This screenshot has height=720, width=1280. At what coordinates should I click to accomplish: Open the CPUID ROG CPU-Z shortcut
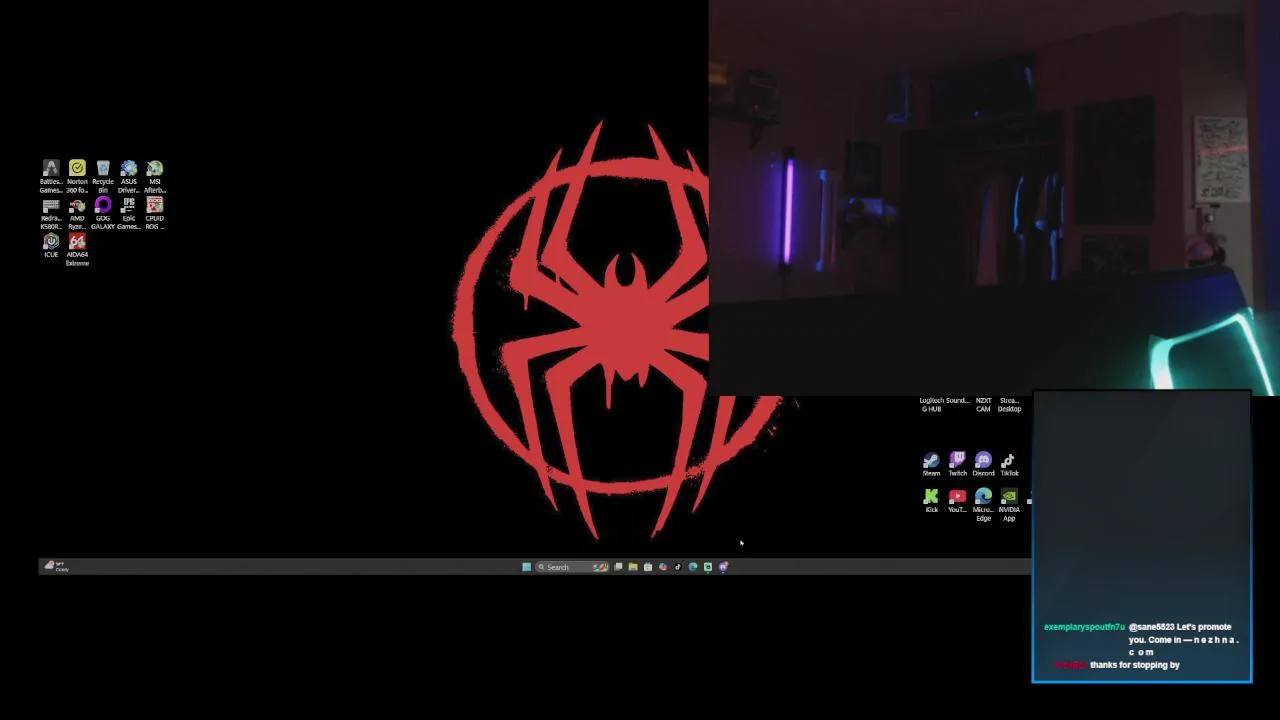tap(155, 213)
